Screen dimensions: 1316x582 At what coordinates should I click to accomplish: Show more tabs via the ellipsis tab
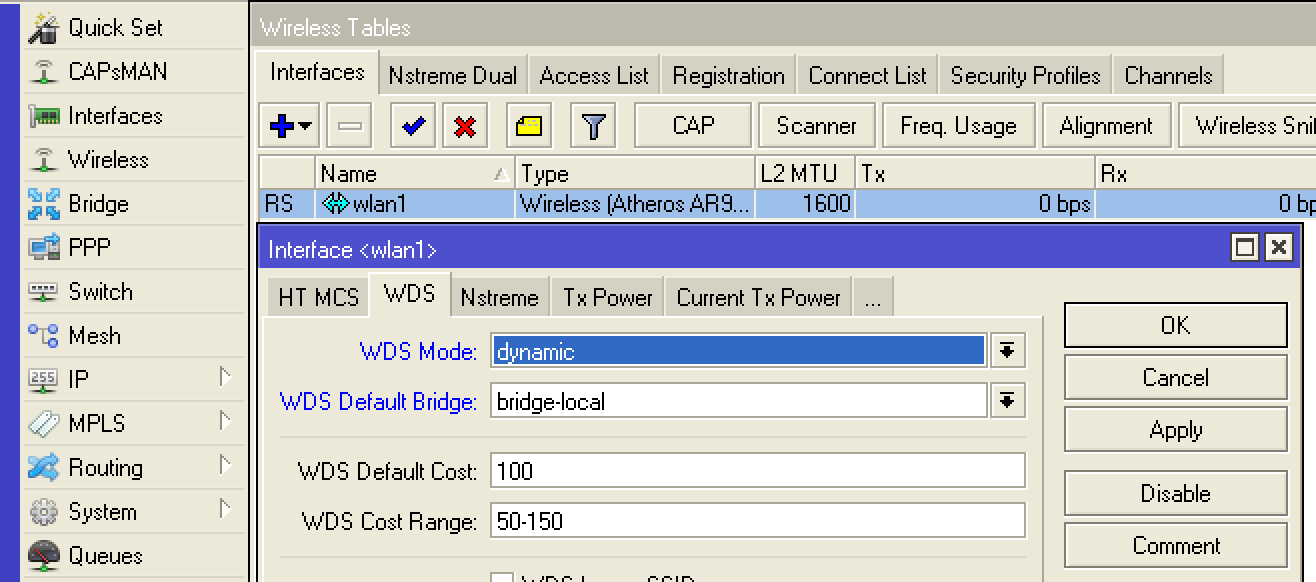point(872,298)
